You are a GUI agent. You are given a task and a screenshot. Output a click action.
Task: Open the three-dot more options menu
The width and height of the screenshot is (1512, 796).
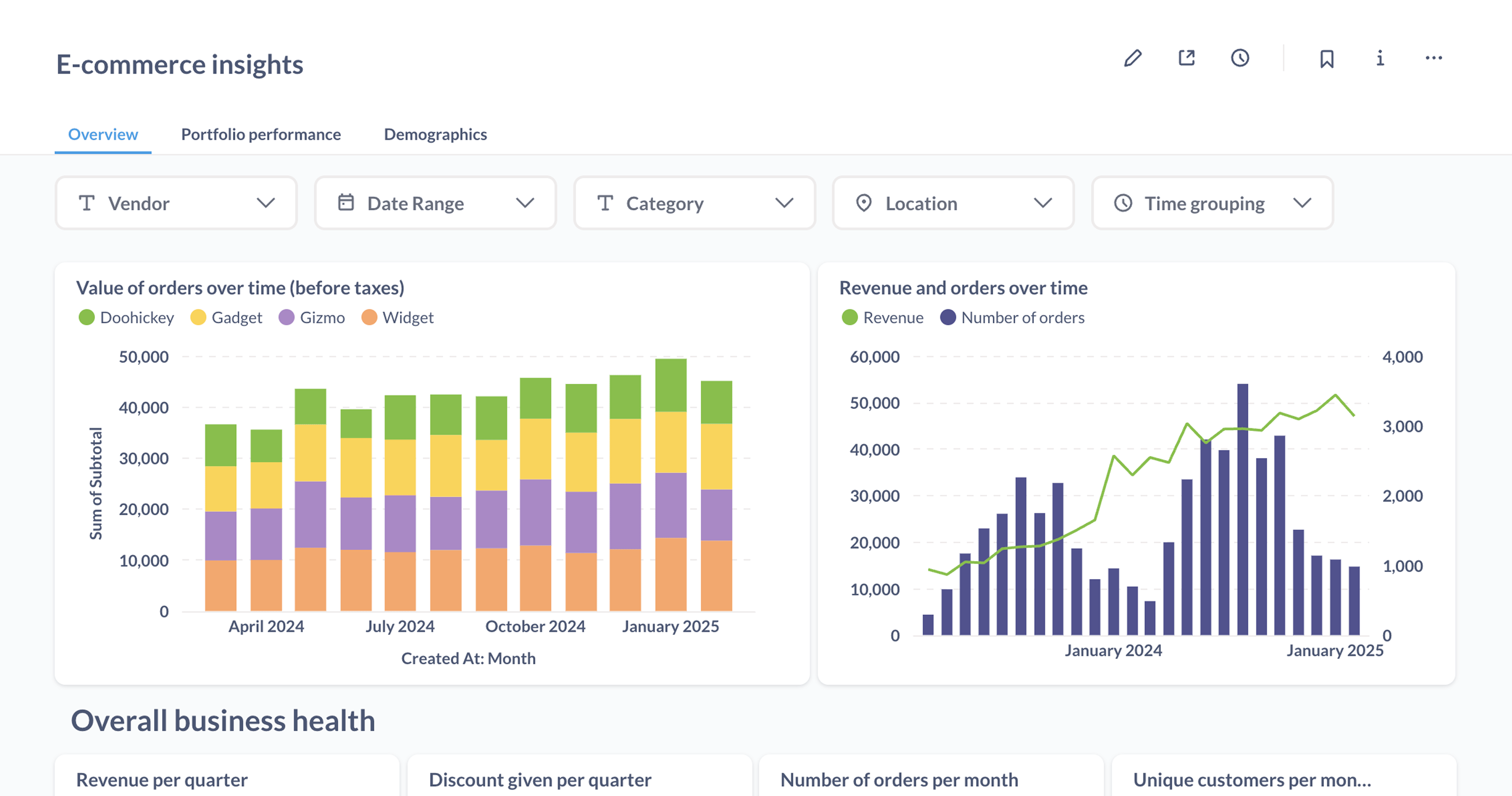click(1434, 58)
